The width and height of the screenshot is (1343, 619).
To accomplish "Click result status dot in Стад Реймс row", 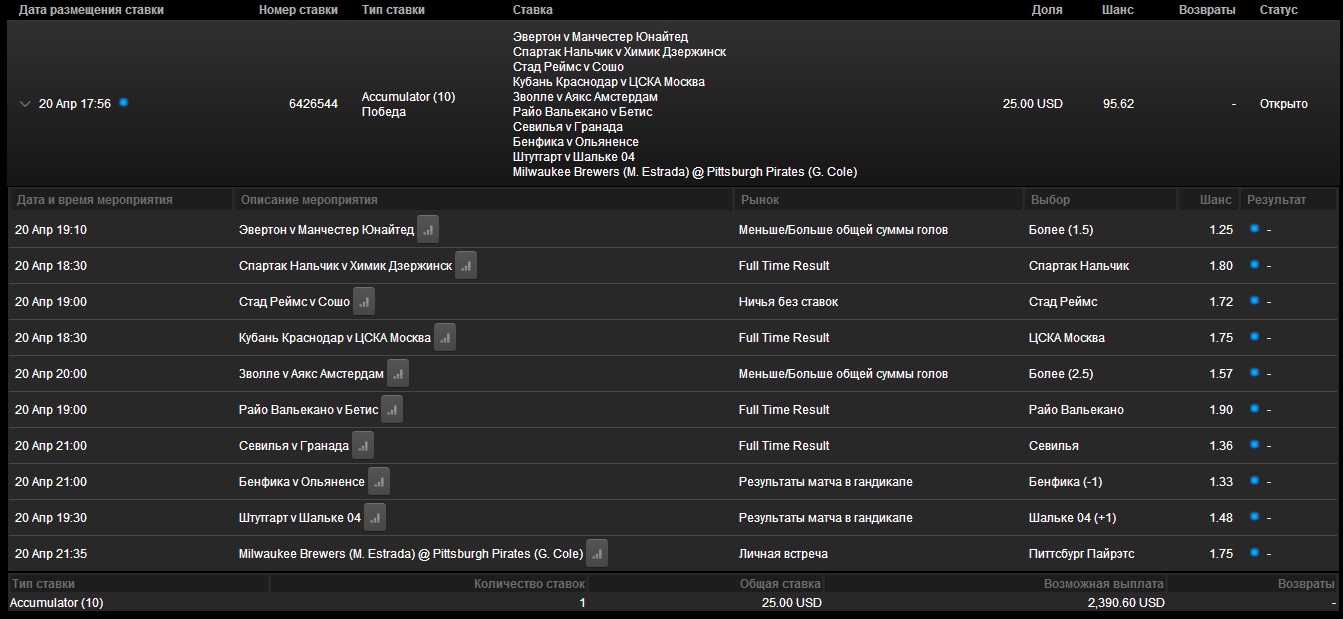I will click(x=1254, y=301).
